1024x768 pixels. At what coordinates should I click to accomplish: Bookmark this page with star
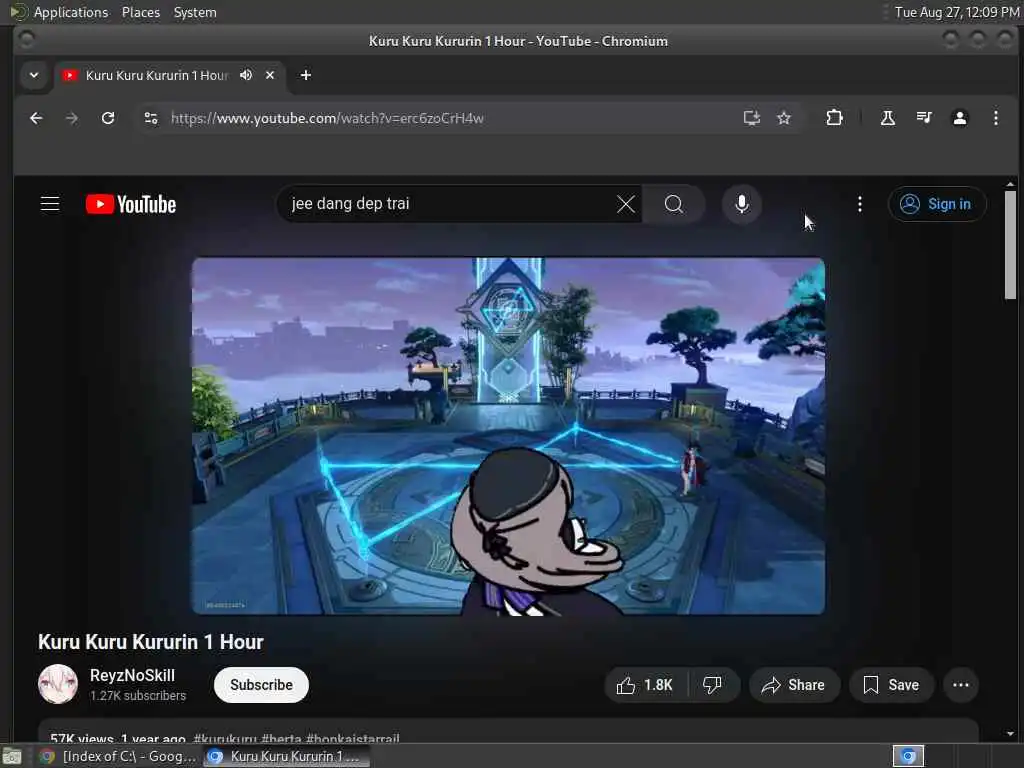784,118
